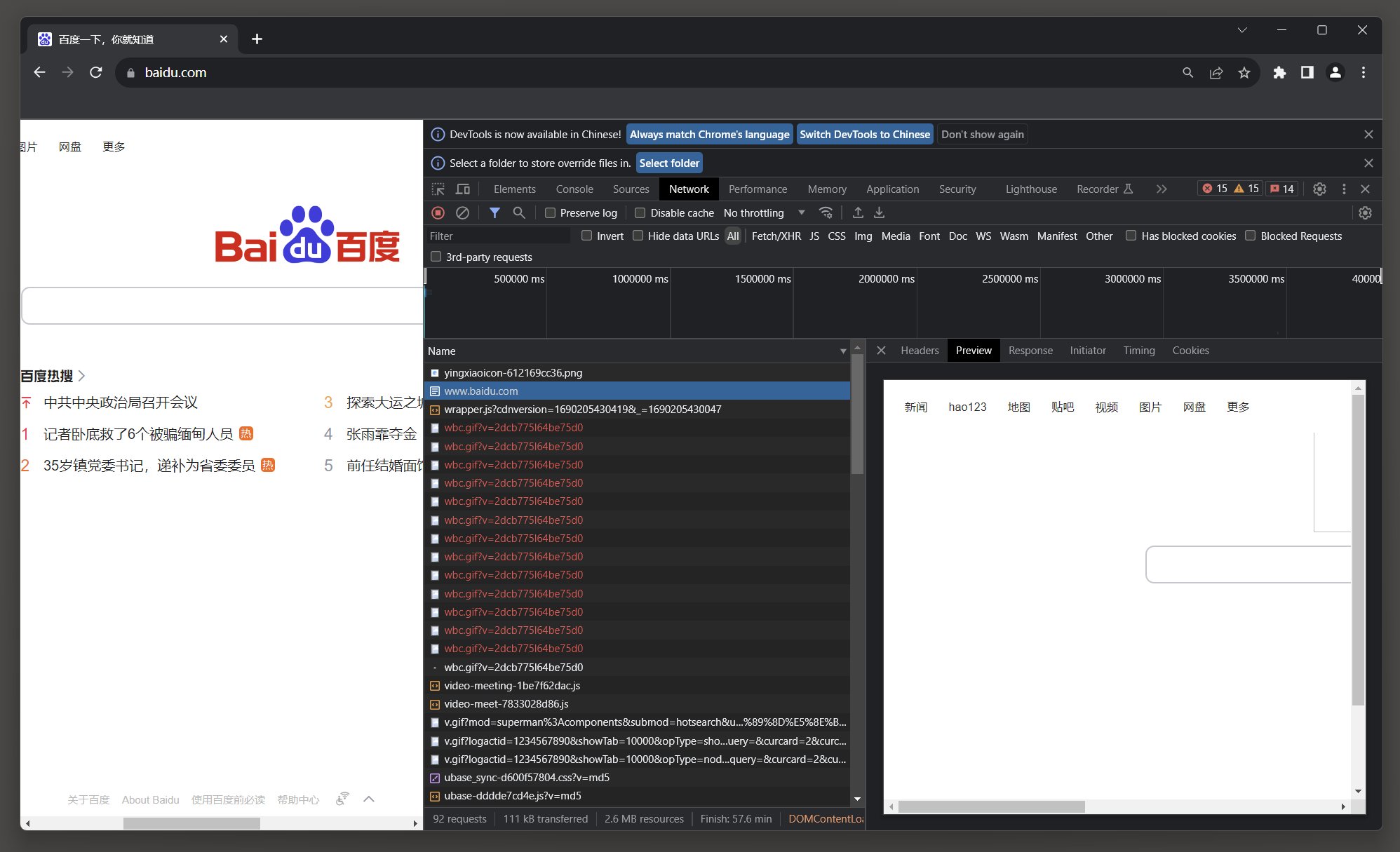The image size is (1400, 852).
Task: Close the request details pane
Action: pyautogui.click(x=882, y=350)
